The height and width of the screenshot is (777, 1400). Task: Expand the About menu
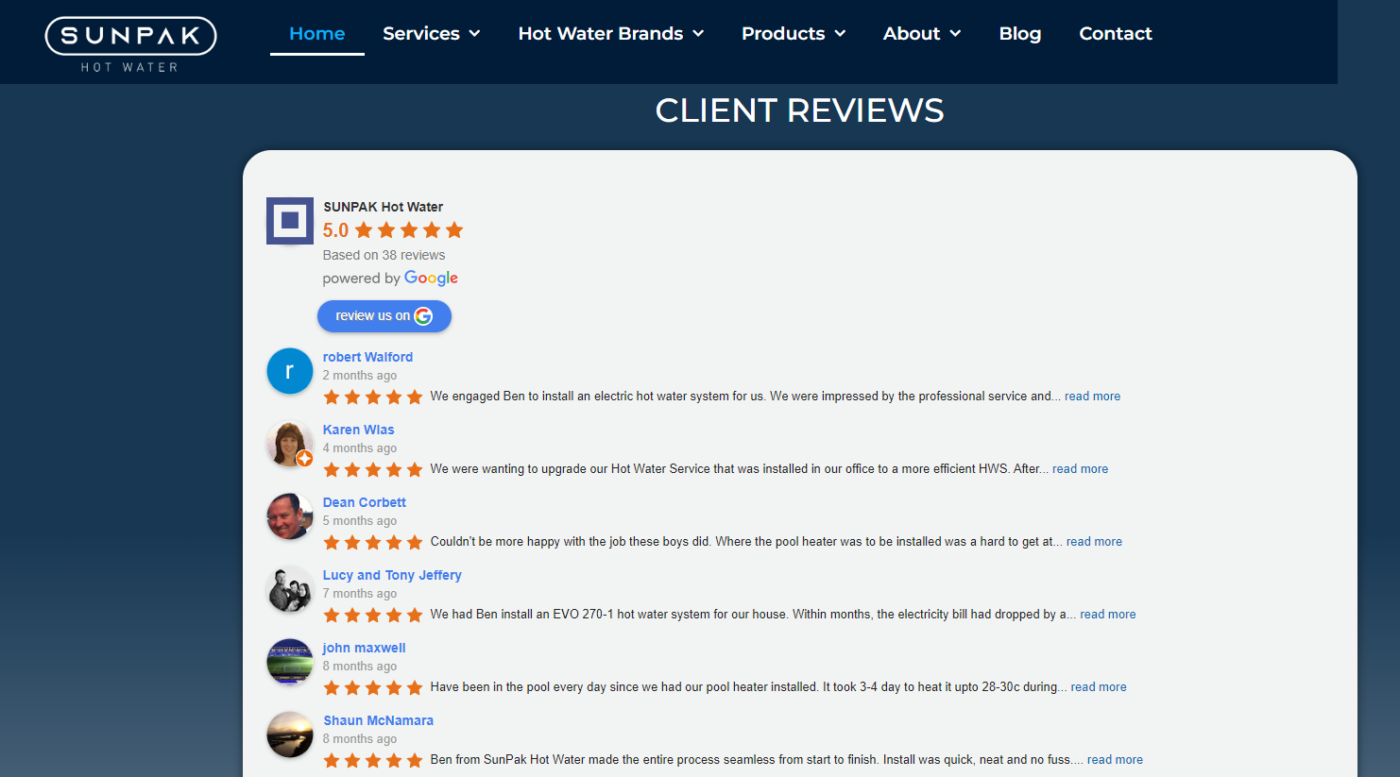(921, 33)
